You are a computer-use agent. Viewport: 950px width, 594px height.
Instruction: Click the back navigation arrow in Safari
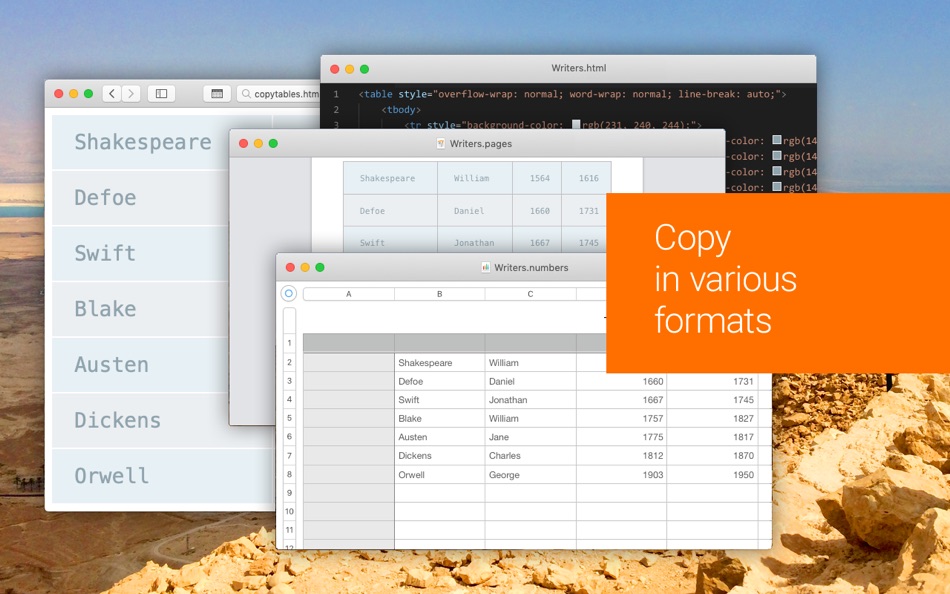[x=111, y=93]
